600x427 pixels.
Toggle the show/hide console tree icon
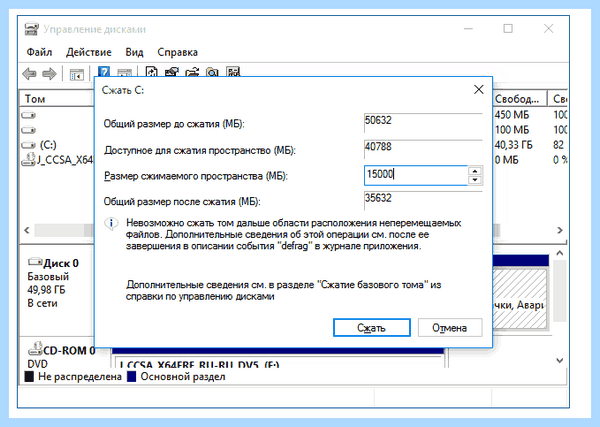pos(77,74)
